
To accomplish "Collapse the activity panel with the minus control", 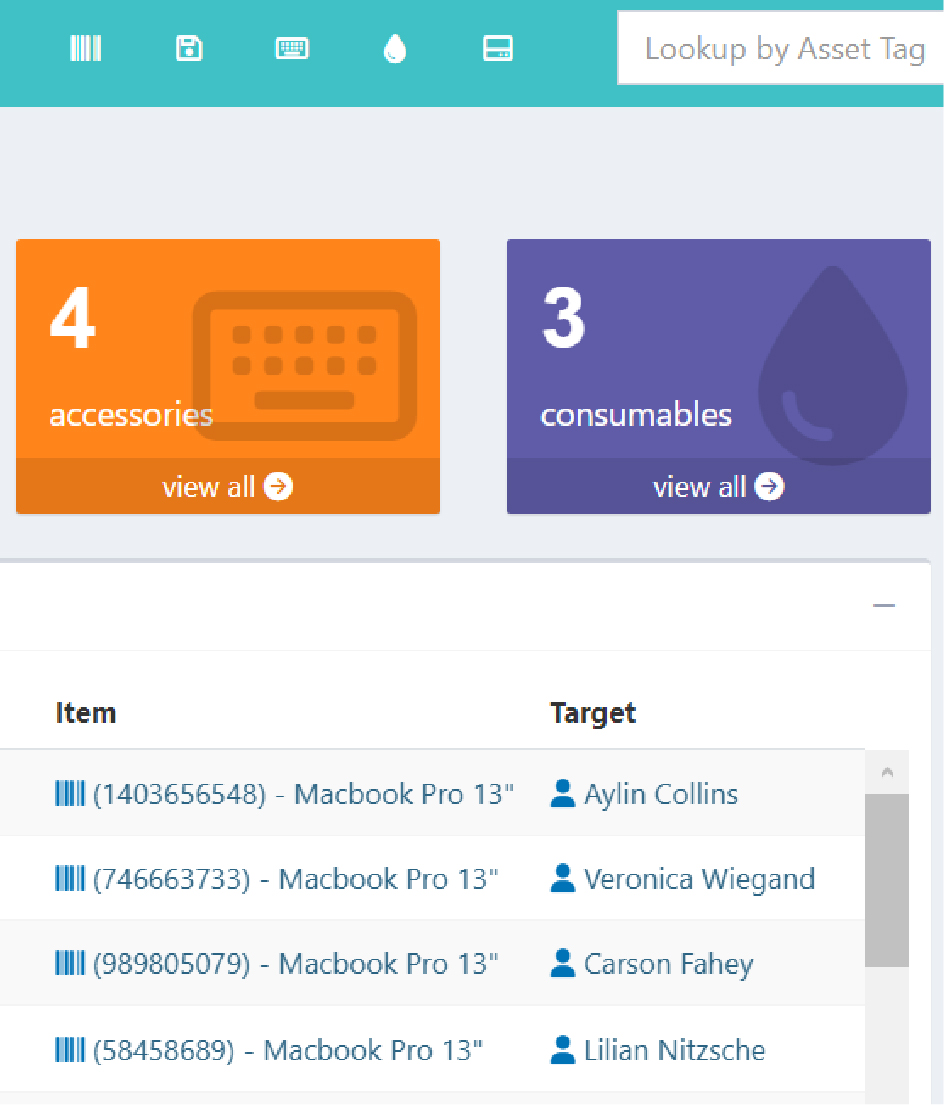I will 883,605.
